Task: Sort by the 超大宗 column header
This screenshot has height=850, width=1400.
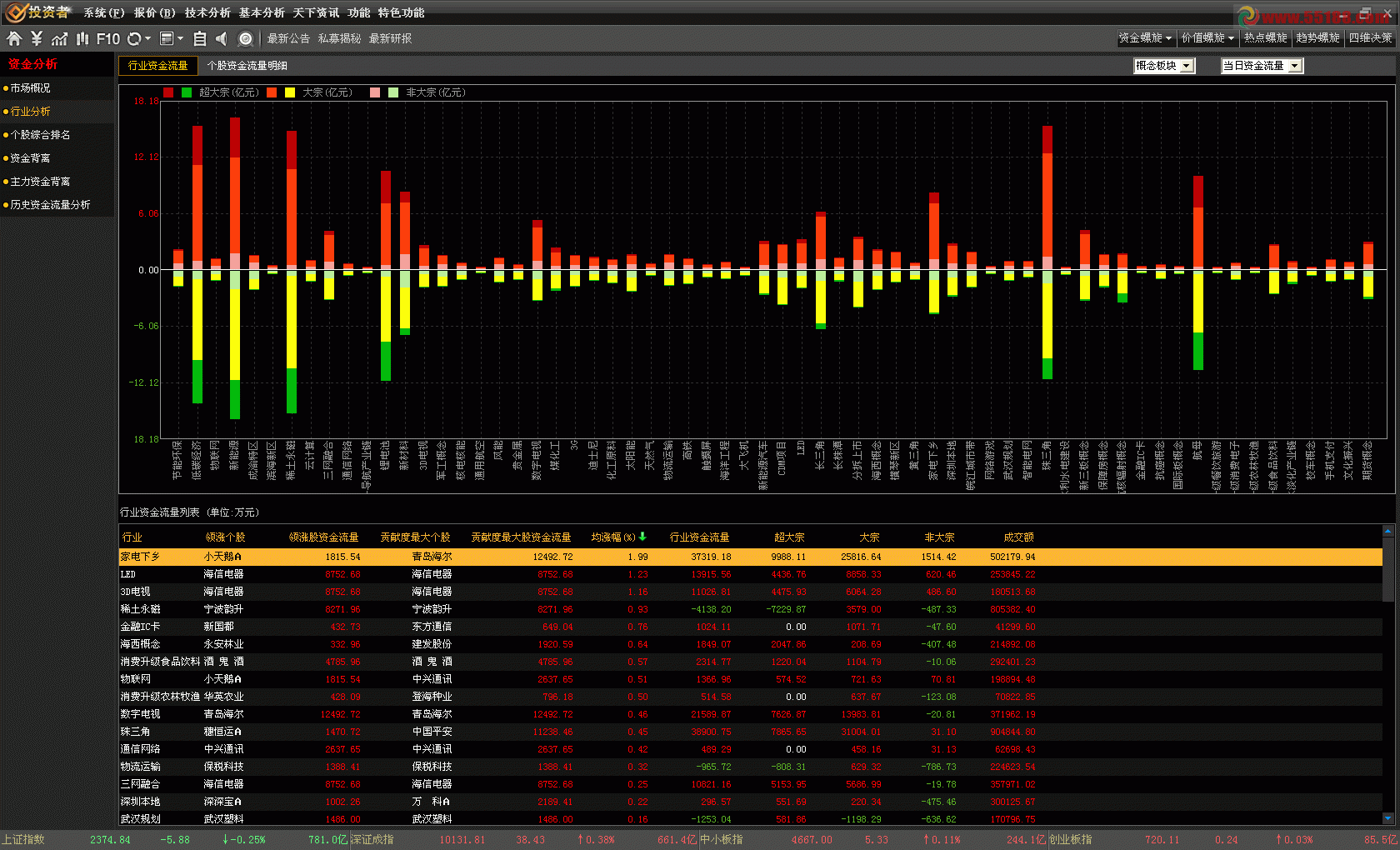Action: click(x=789, y=537)
